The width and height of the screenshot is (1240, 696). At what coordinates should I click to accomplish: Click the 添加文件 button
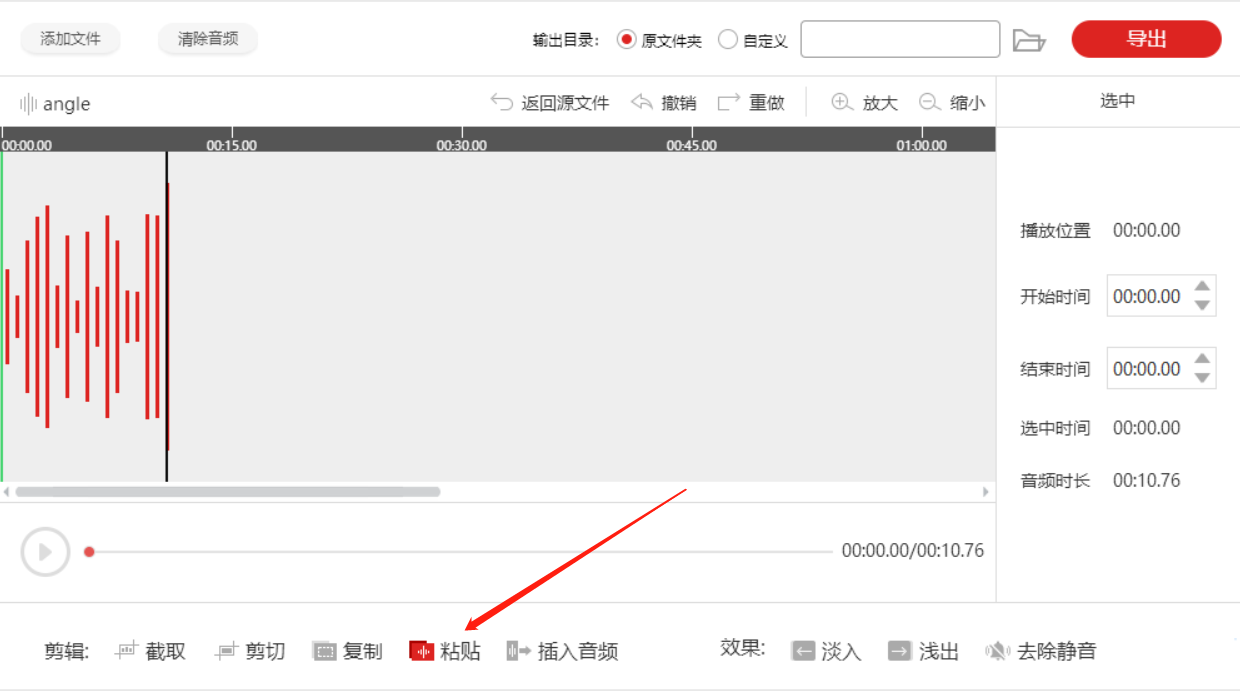click(70, 39)
